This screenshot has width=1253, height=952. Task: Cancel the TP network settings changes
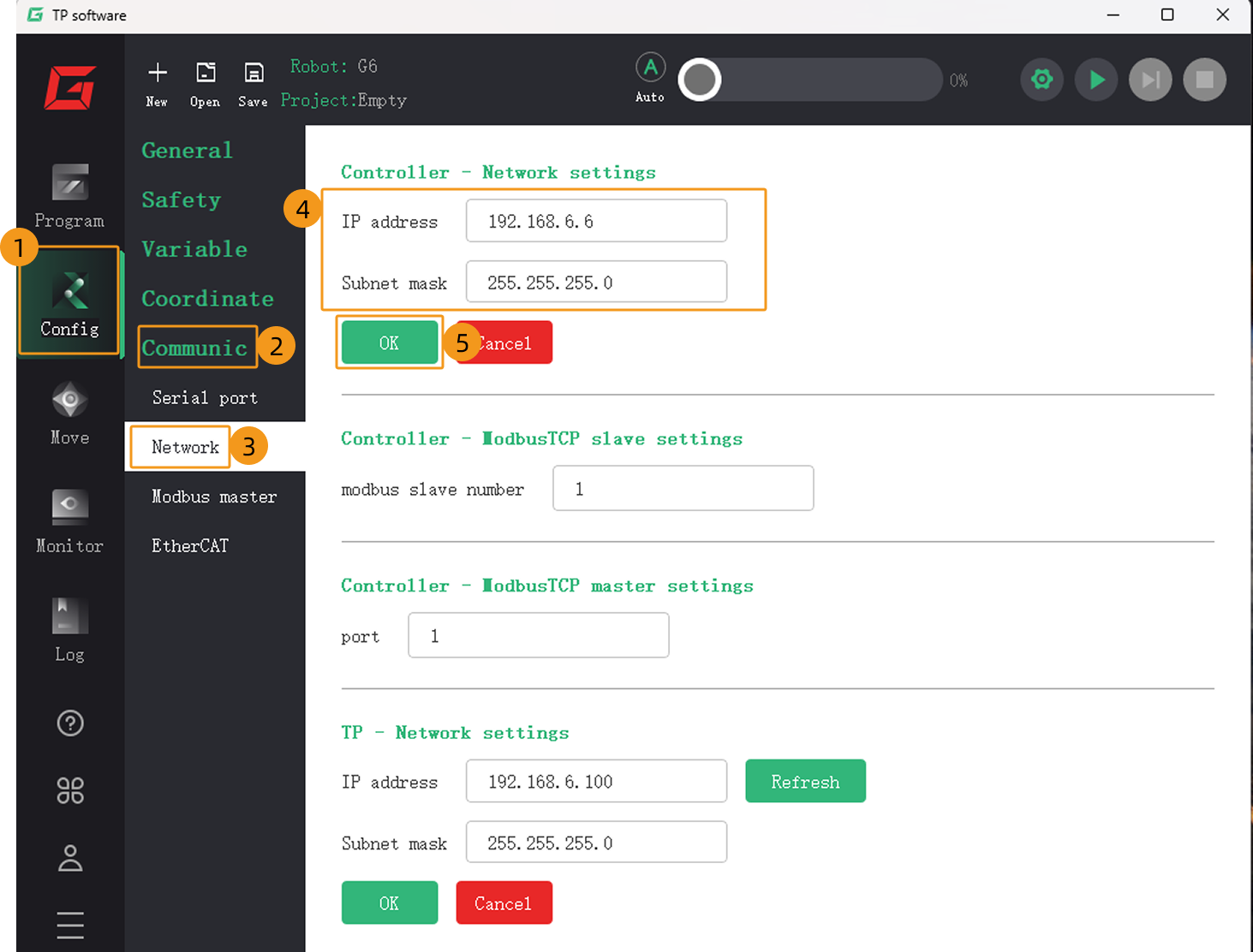point(504,903)
